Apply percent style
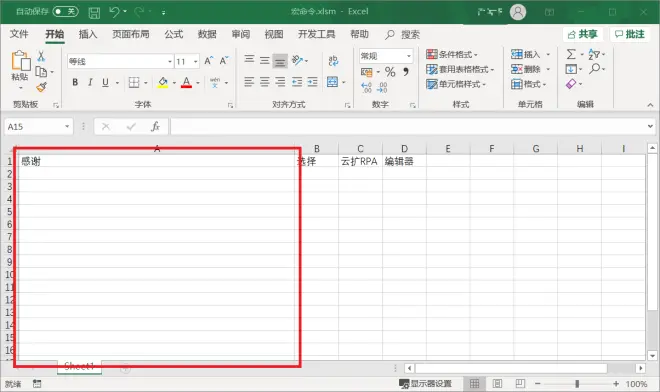 tap(390, 72)
